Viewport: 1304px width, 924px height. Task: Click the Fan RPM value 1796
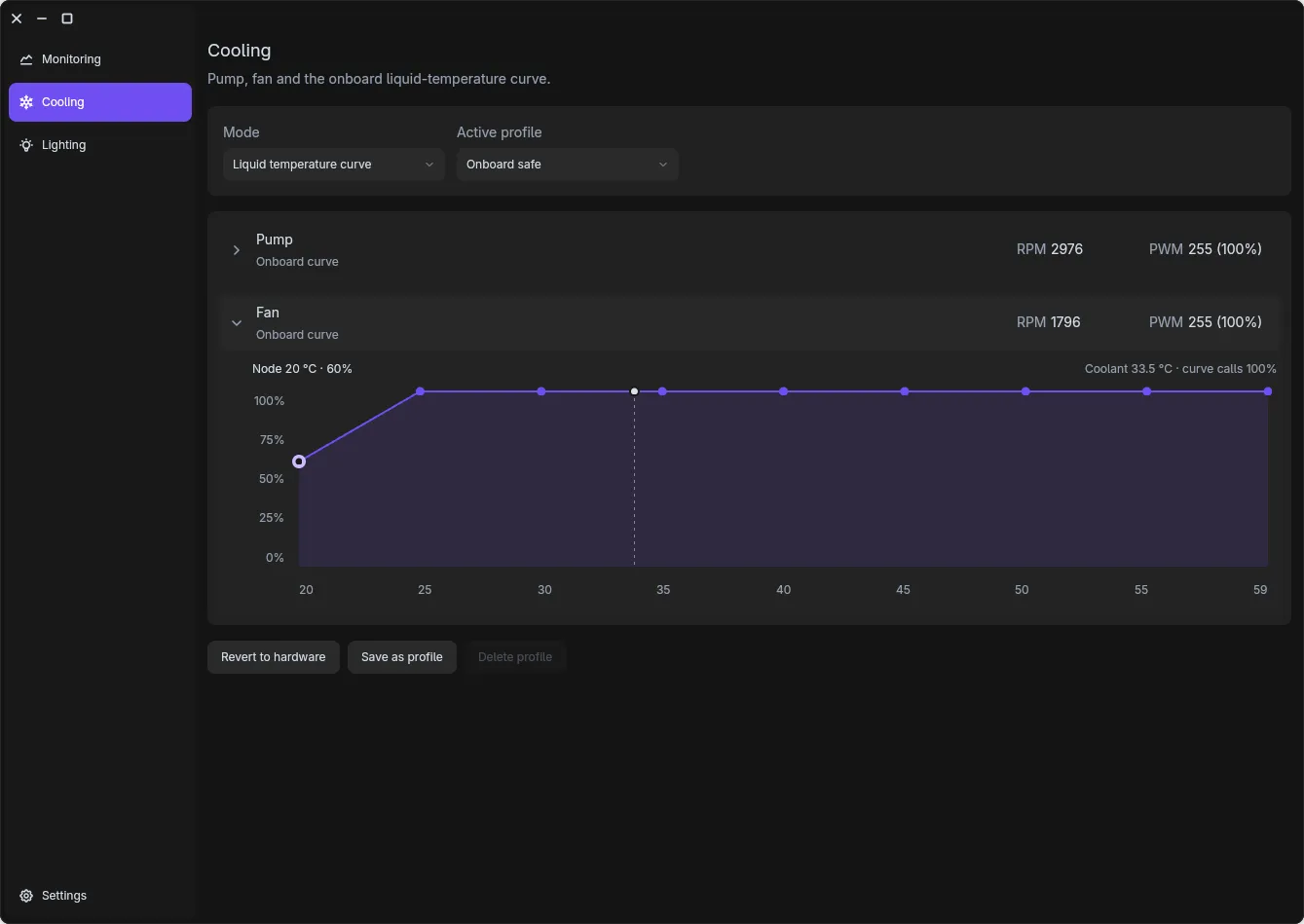coord(1065,322)
